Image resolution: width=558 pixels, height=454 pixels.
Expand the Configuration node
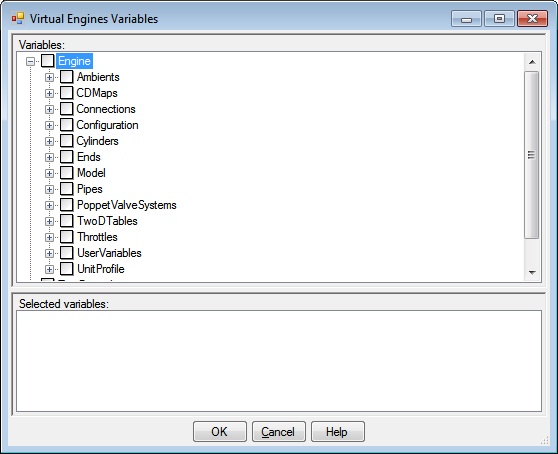(x=49, y=125)
